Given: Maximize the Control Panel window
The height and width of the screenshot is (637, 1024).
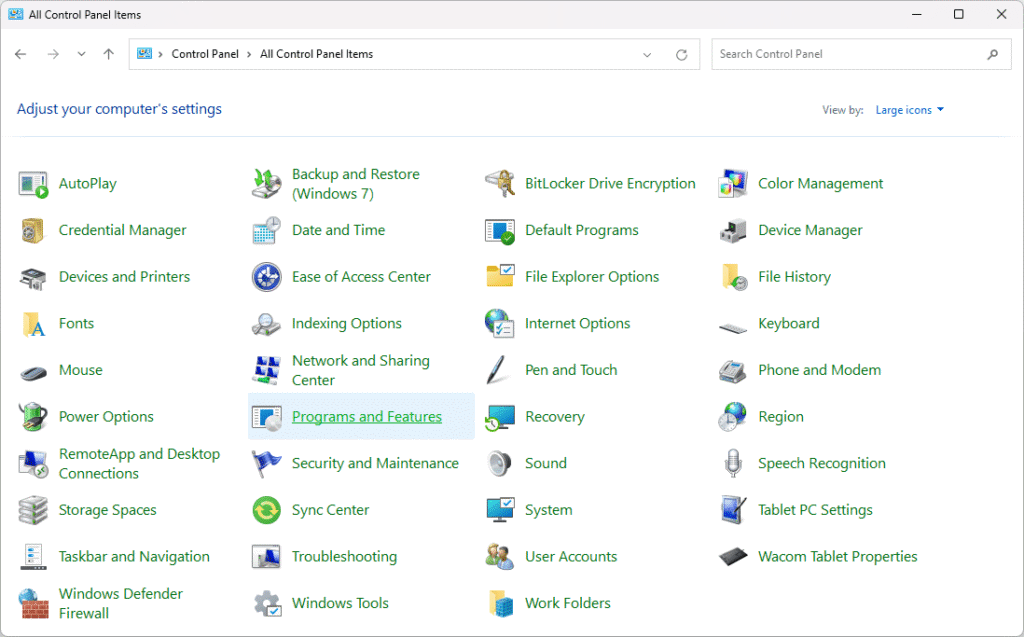Looking at the screenshot, I should 958,14.
